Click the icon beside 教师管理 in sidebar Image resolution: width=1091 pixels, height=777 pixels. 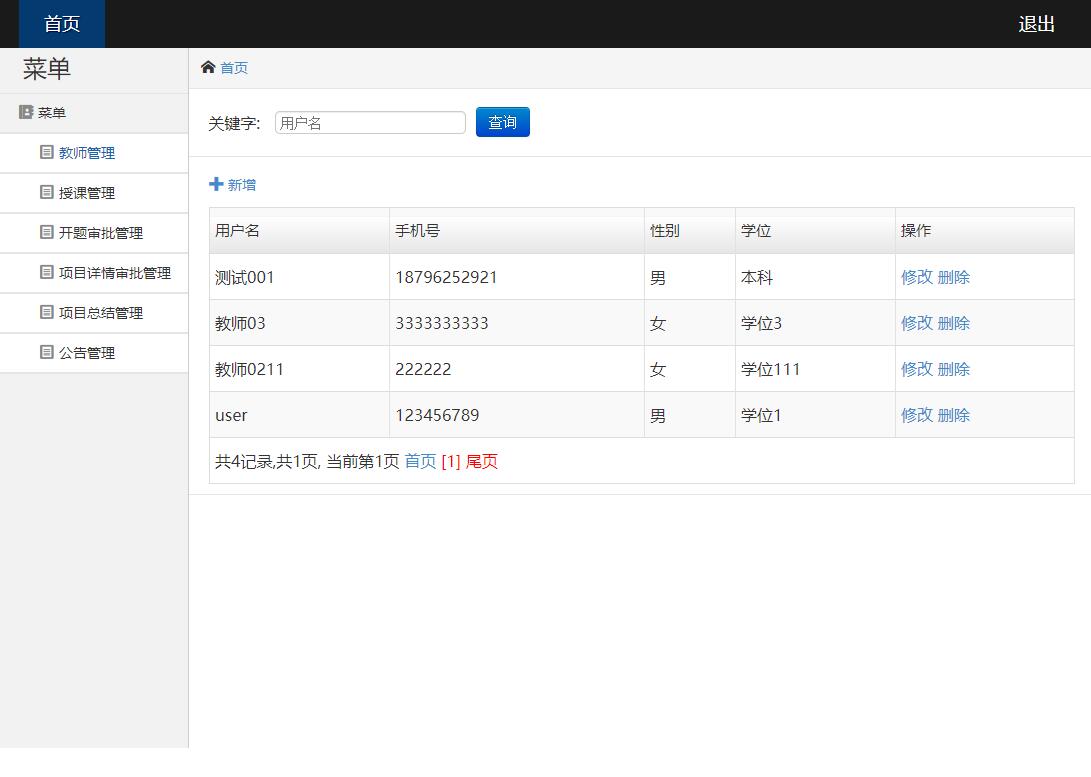pos(47,152)
